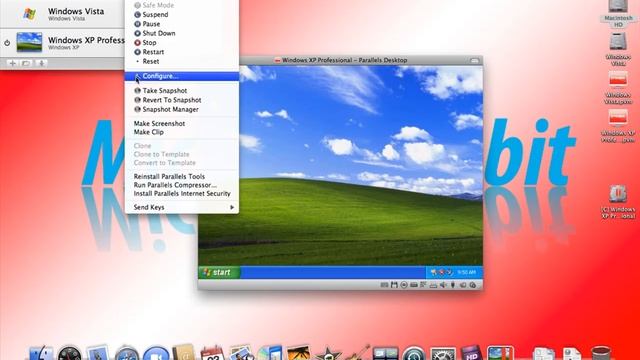Open System Preferences gear in dock
This screenshot has height=360, width=640.
pos(442,353)
